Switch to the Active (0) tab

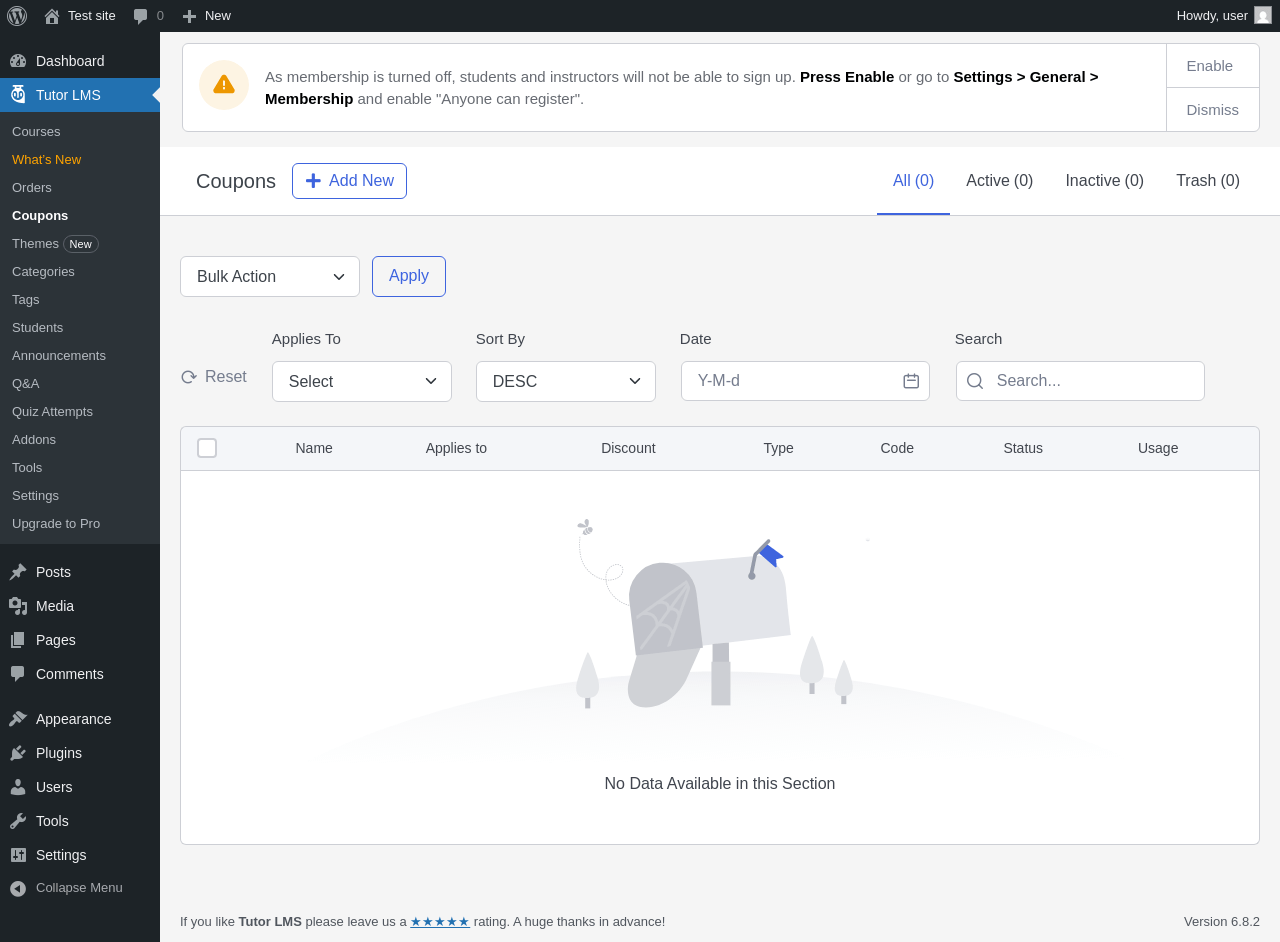click(x=999, y=181)
